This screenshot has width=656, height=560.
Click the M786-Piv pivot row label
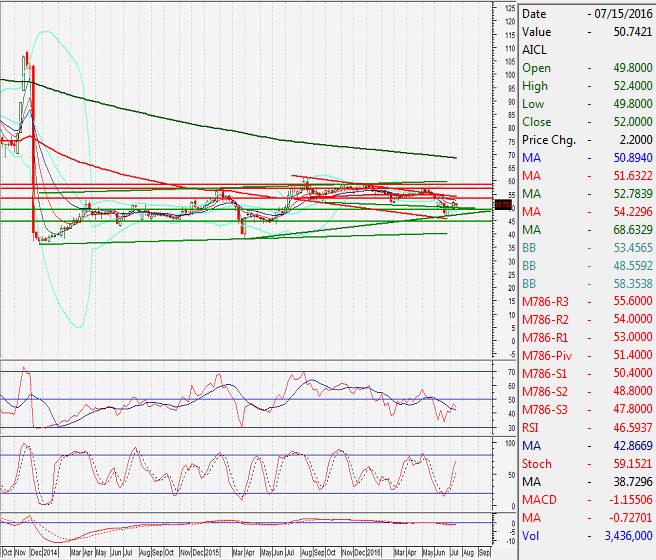(547, 356)
